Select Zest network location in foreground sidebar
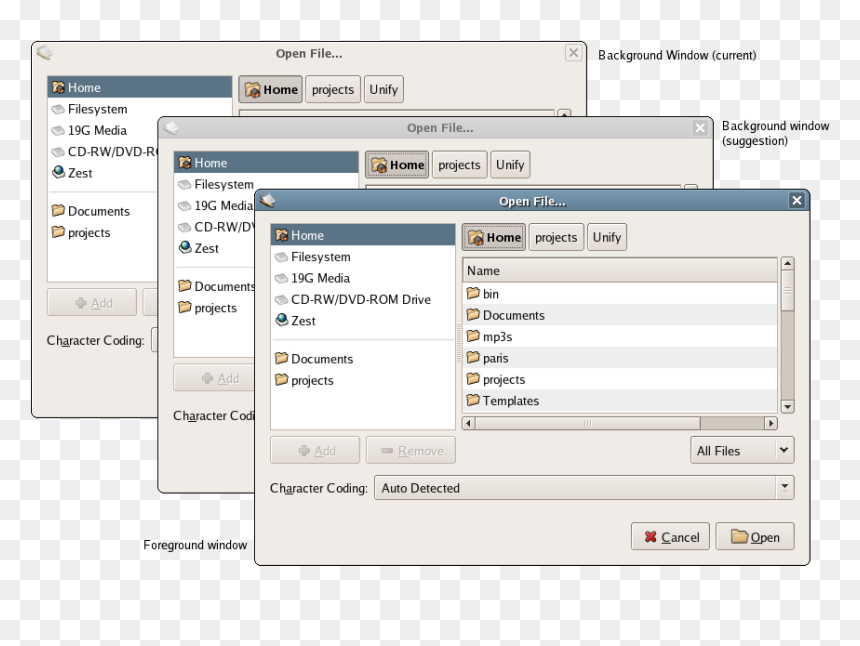860x646 pixels. pyautogui.click(x=363, y=321)
